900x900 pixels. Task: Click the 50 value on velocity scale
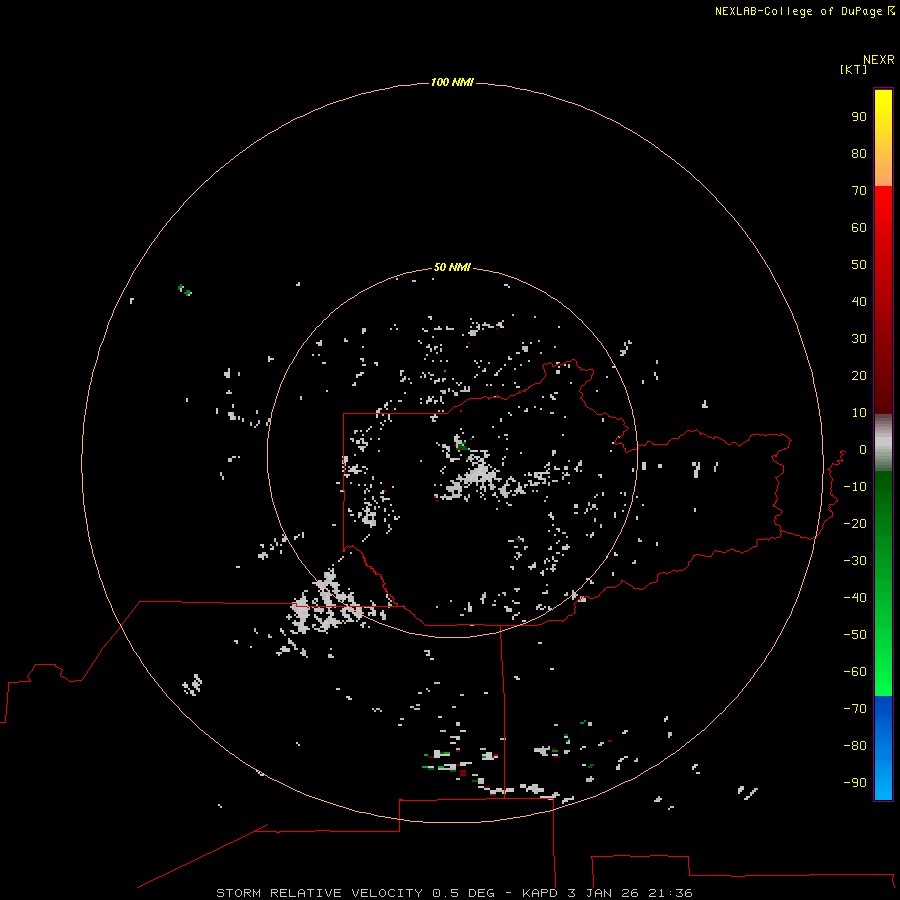(x=859, y=265)
